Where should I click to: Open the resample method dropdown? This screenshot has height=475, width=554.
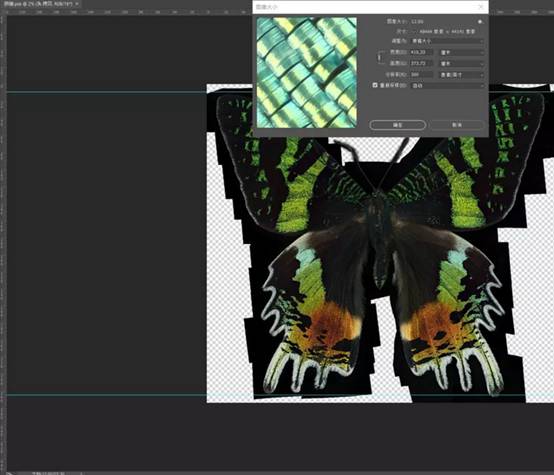click(447, 86)
